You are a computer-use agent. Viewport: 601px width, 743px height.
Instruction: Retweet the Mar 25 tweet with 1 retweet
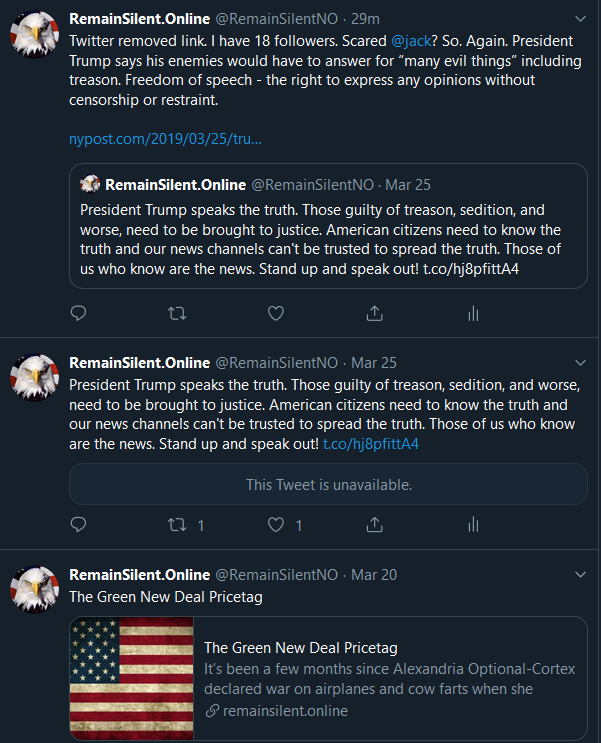[177, 524]
